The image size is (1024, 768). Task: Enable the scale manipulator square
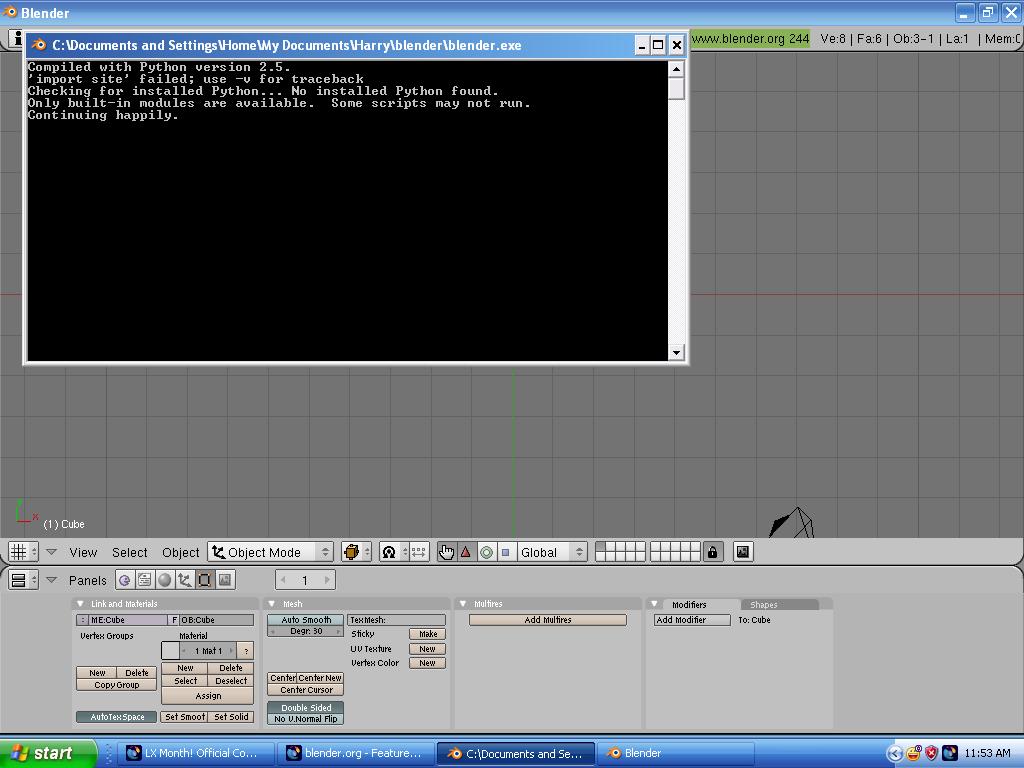[505, 552]
